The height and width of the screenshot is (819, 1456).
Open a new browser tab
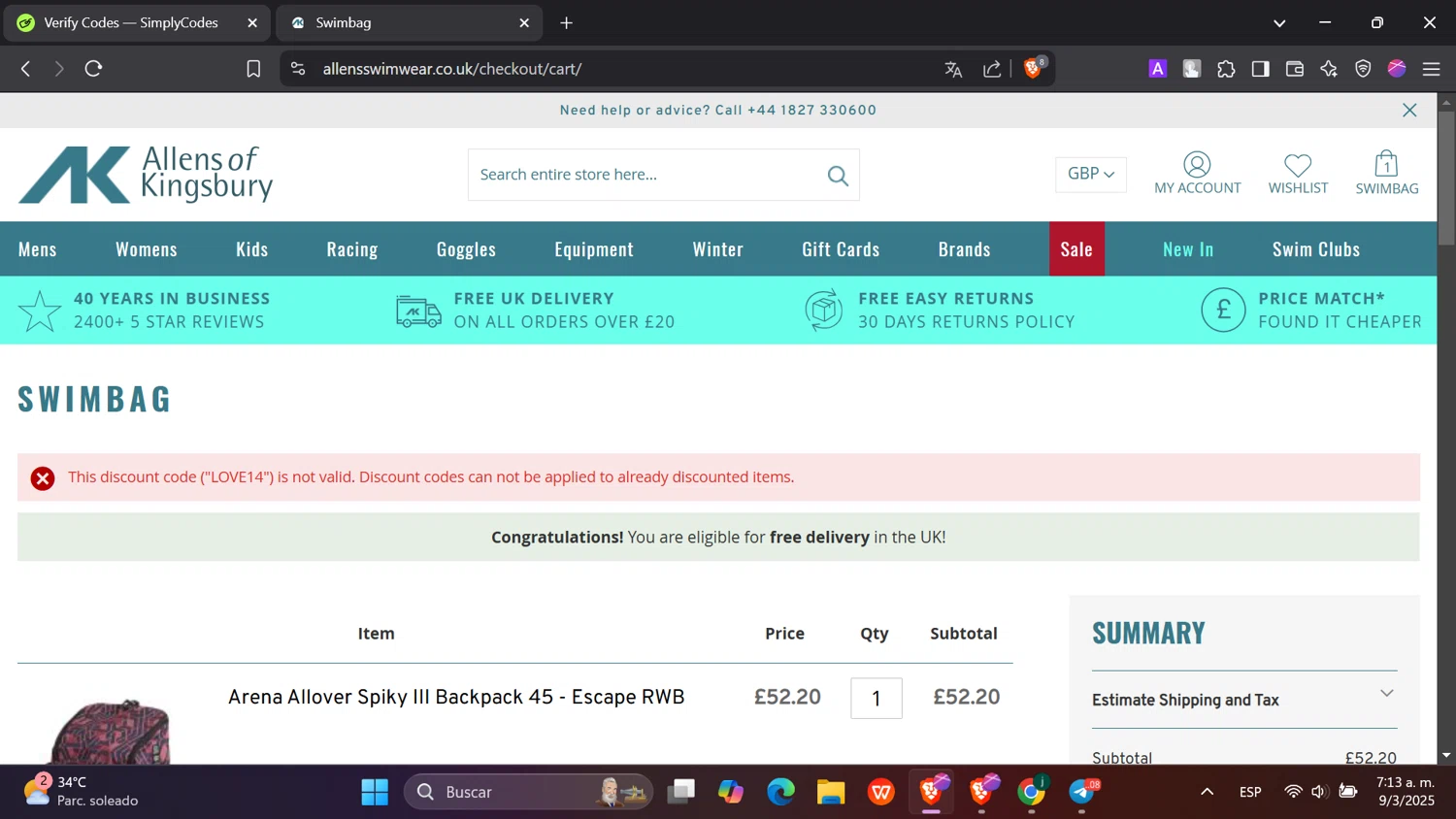[x=567, y=22]
